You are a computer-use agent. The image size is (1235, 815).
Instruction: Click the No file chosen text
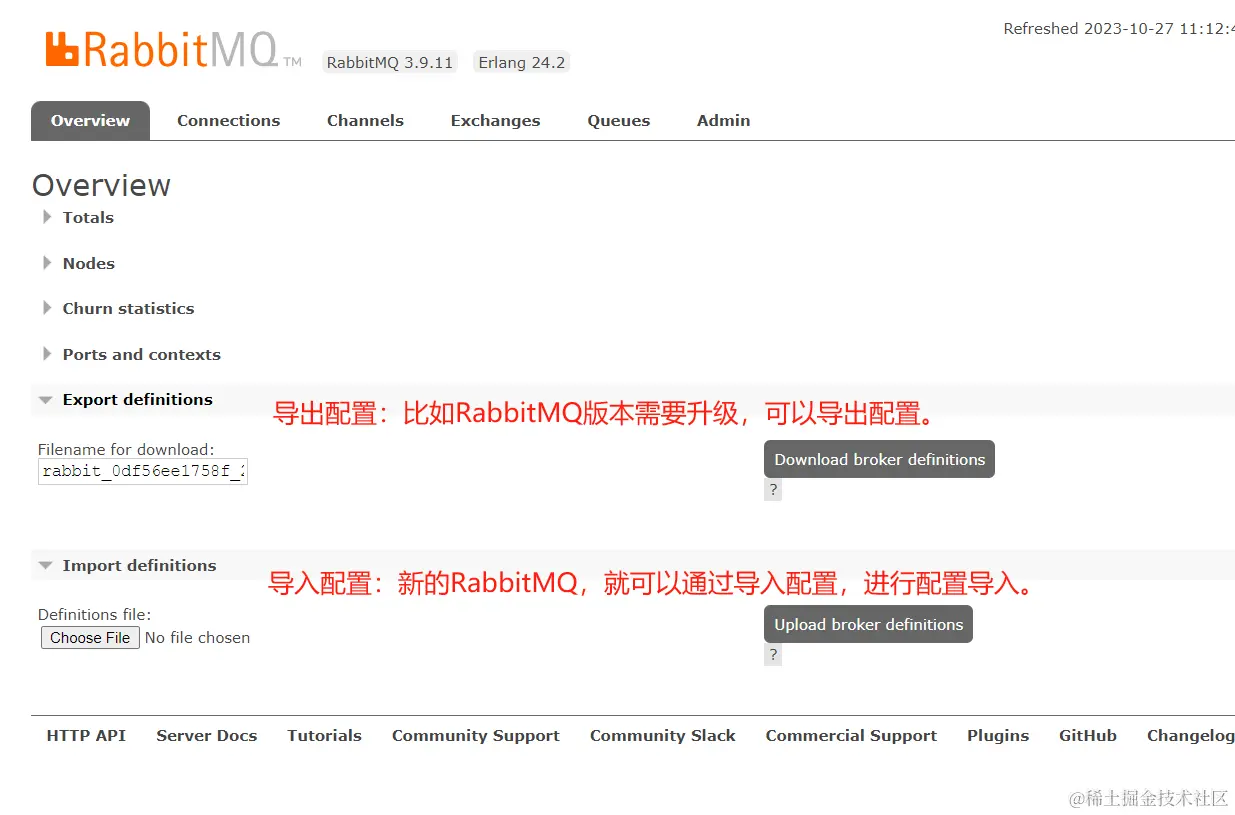pos(197,638)
